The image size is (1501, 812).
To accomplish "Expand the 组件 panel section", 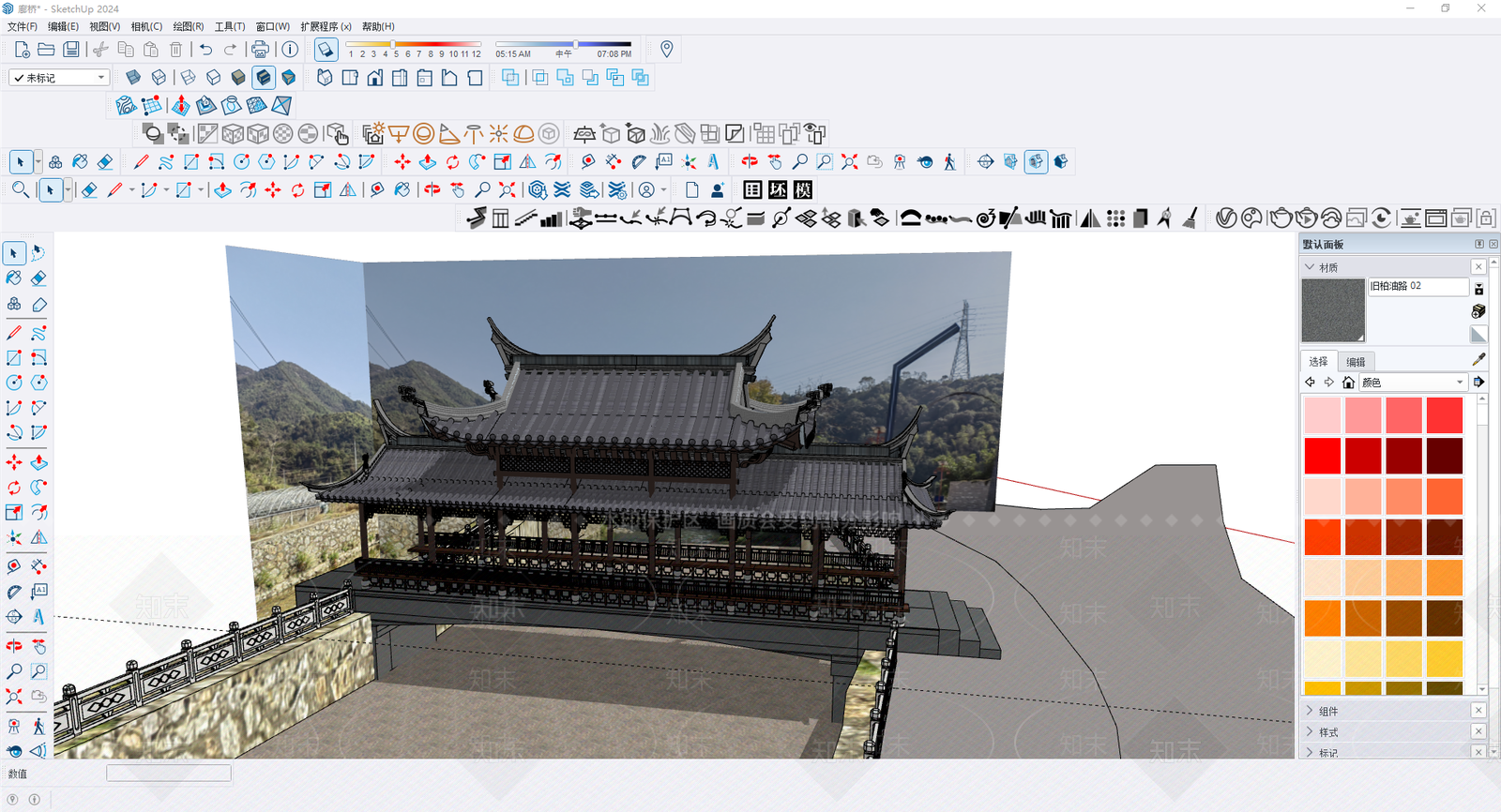I will [x=1311, y=711].
